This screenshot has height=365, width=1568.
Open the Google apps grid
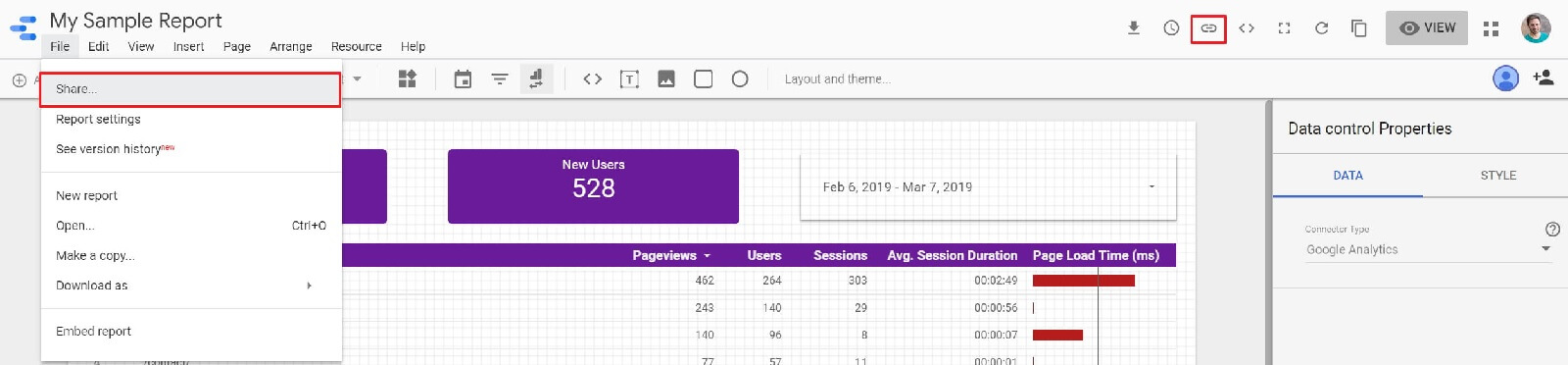tap(1492, 28)
